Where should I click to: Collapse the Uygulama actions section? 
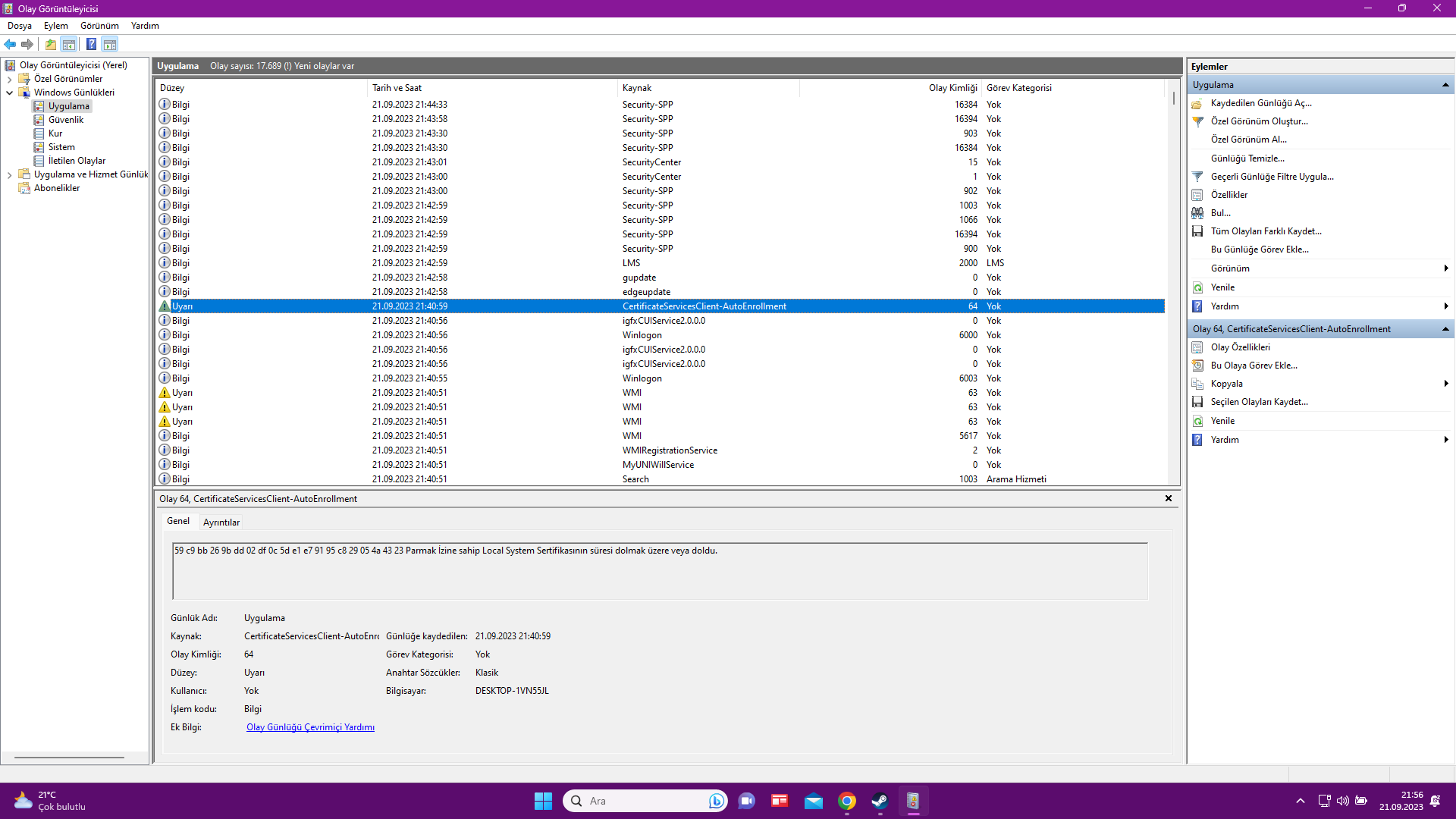1445,85
